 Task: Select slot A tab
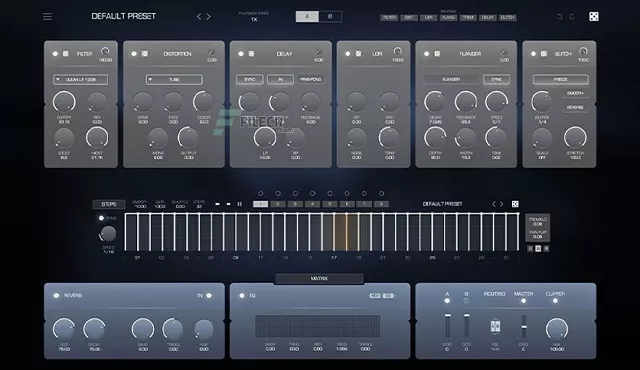pyautogui.click(x=307, y=17)
